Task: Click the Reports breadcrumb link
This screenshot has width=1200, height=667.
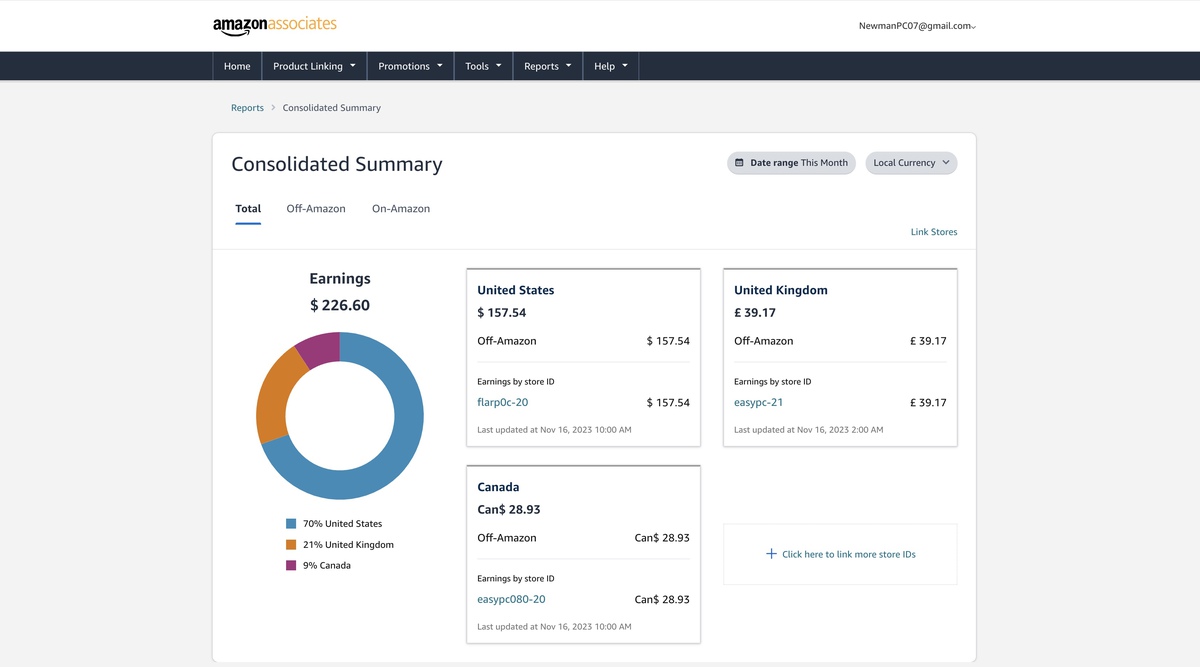Action: [247, 108]
